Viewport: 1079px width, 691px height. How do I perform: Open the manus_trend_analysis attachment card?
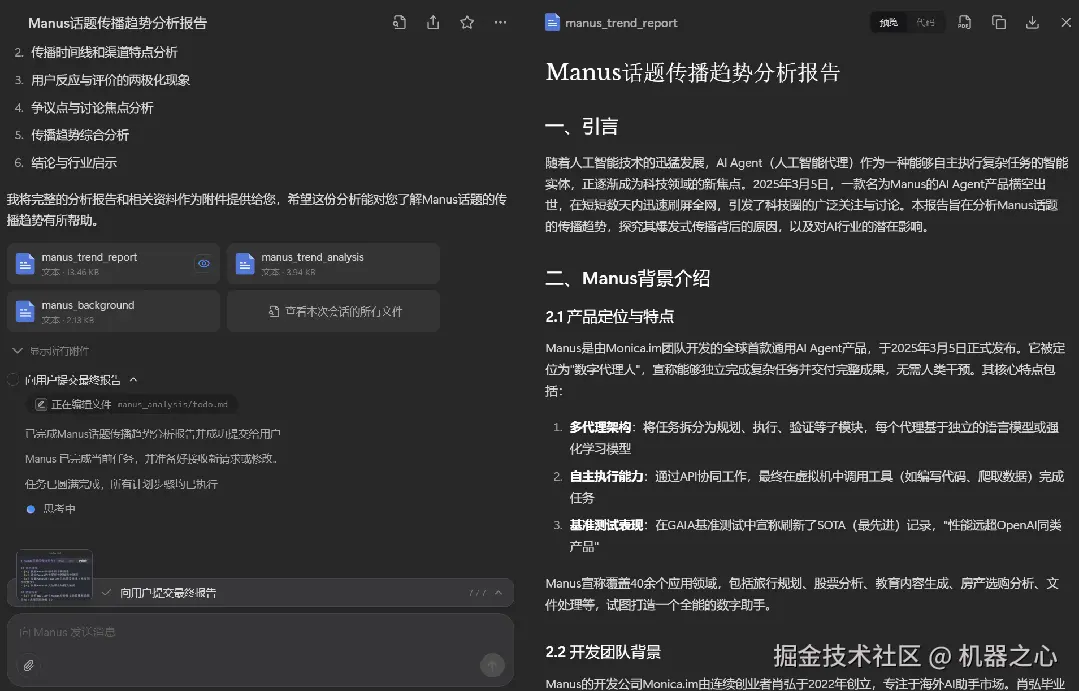pos(333,264)
